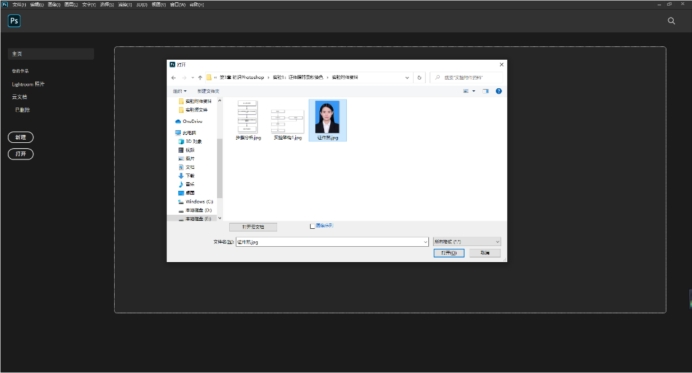Open 已删除 (Deleted) in sidebar

[x=22, y=110]
